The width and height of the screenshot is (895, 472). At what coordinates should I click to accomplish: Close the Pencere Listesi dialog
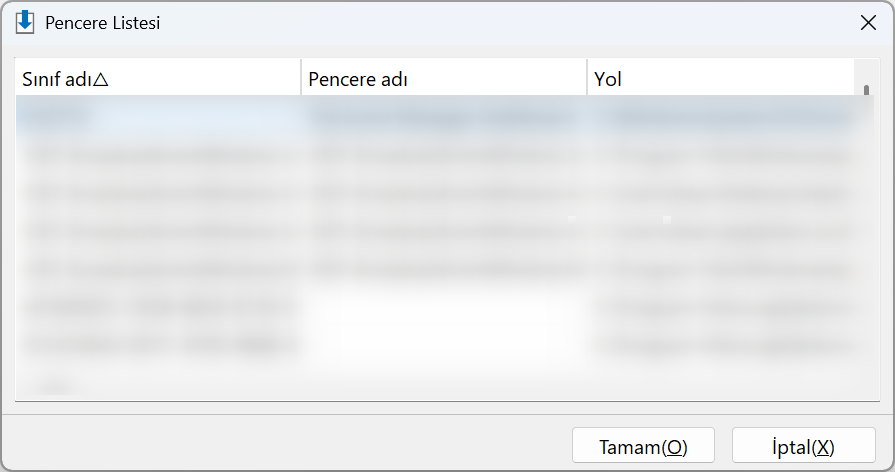(868, 23)
